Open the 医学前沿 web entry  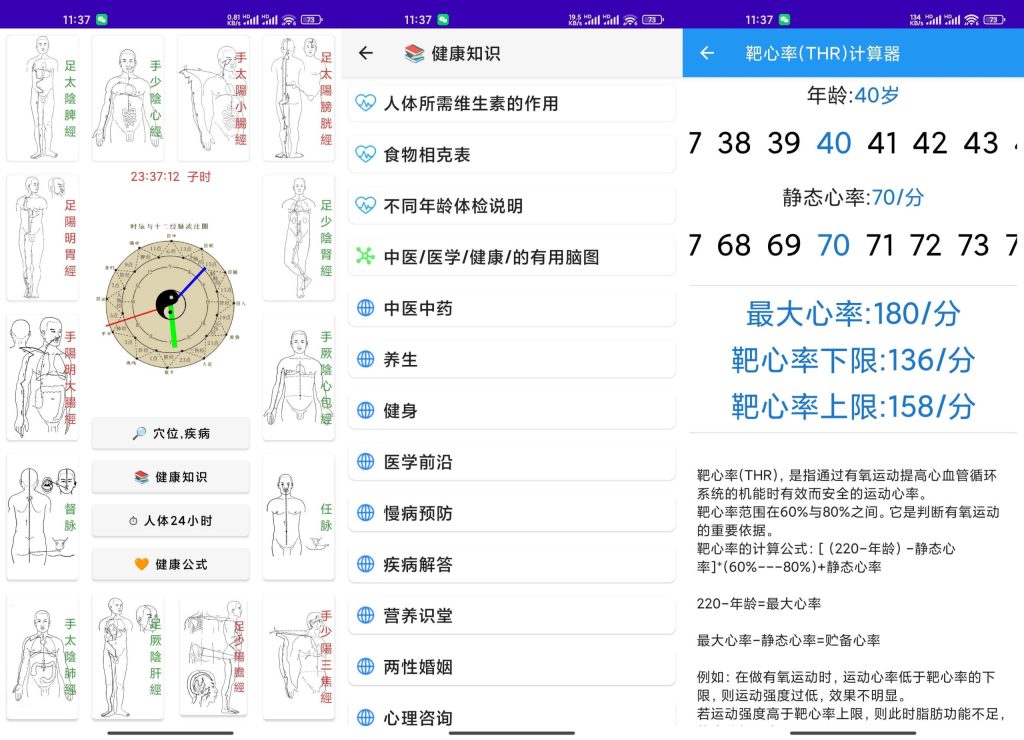(x=512, y=462)
